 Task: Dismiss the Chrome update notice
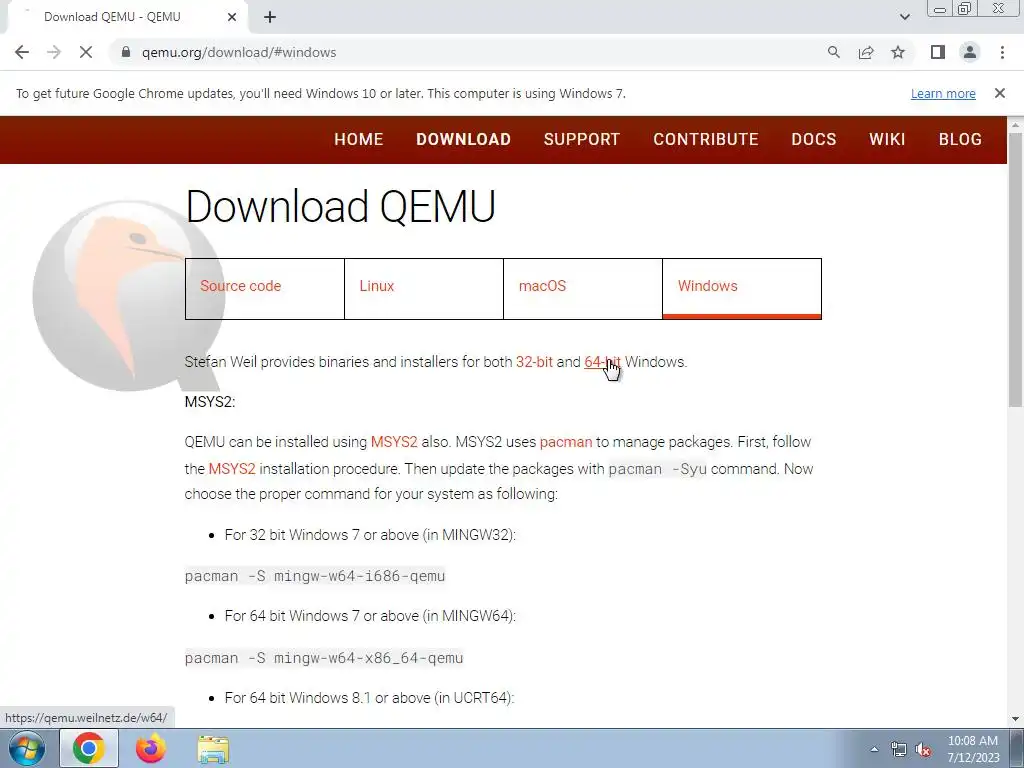tap(999, 93)
